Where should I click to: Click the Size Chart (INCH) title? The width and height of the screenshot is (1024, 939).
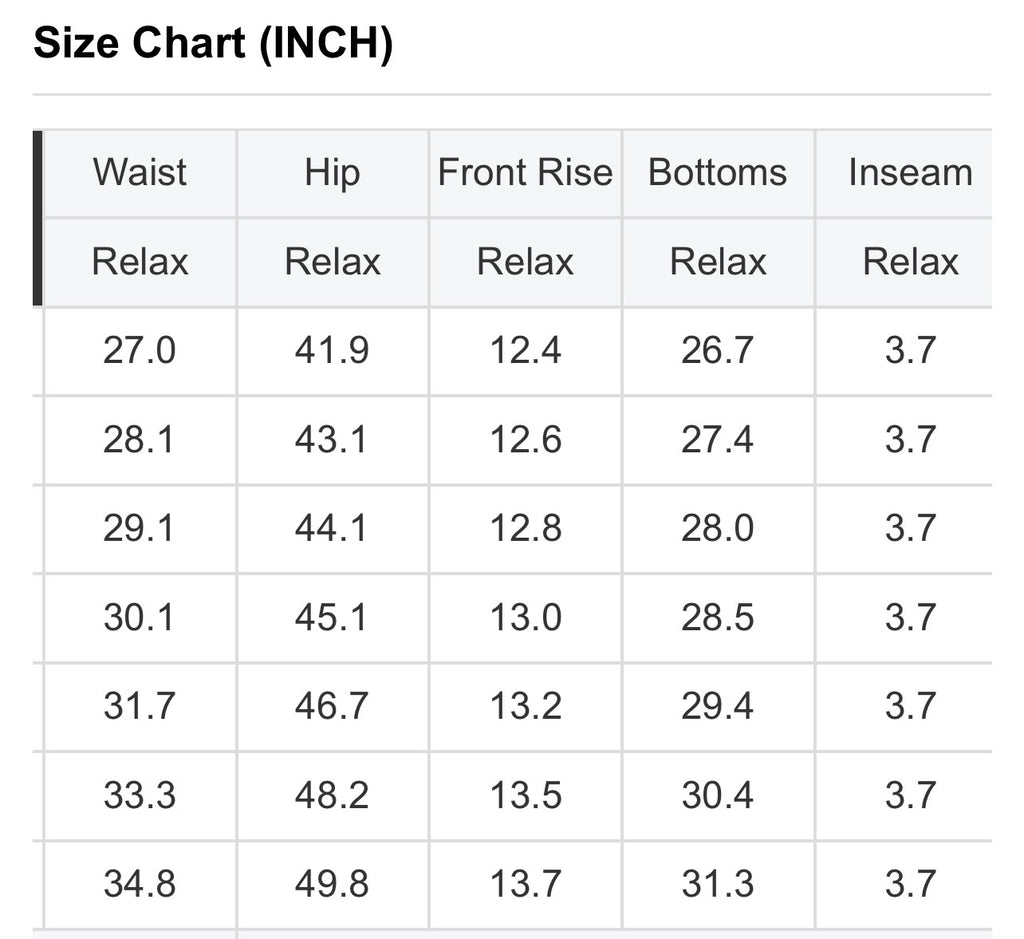click(x=213, y=43)
